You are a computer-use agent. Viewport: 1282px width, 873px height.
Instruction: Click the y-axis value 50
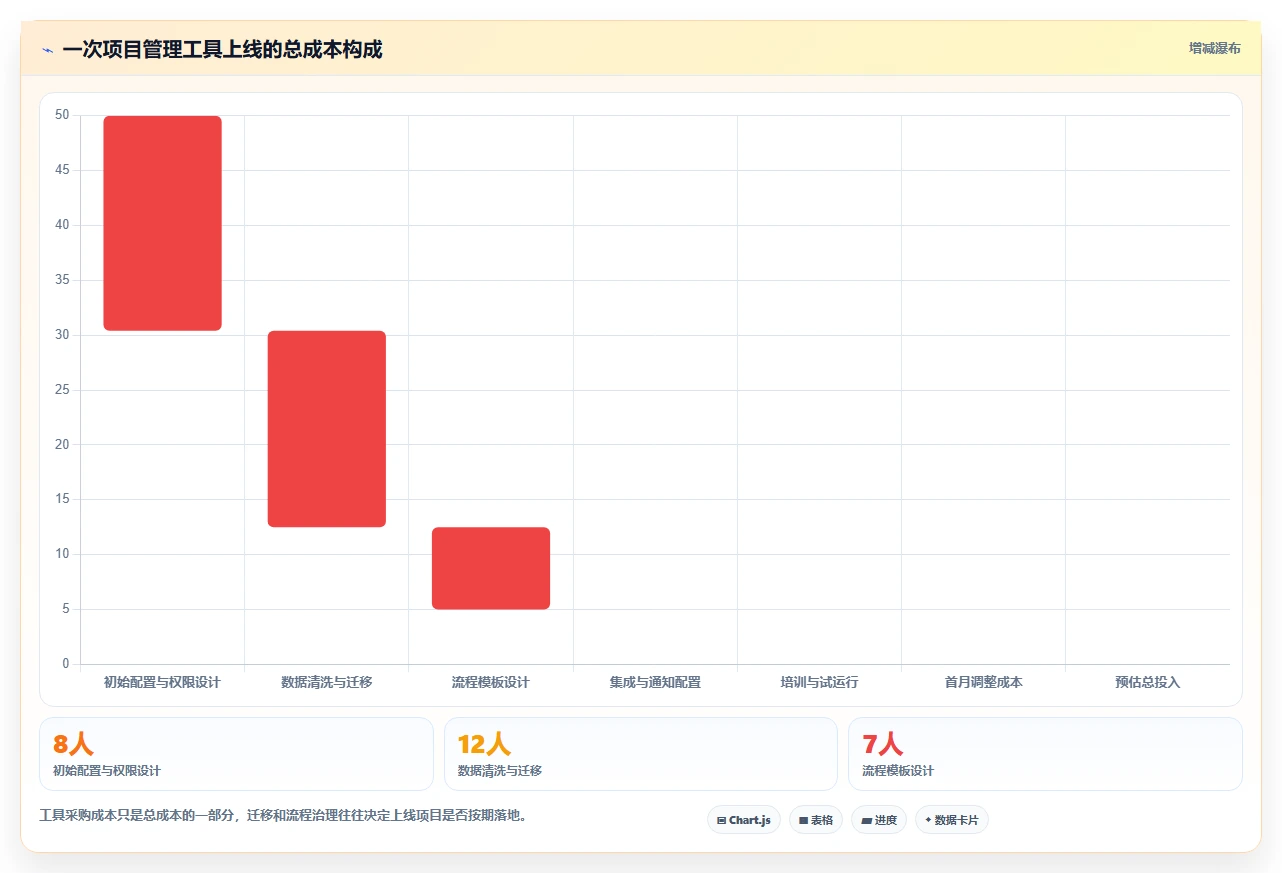pyautogui.click(x=62, y=115)
